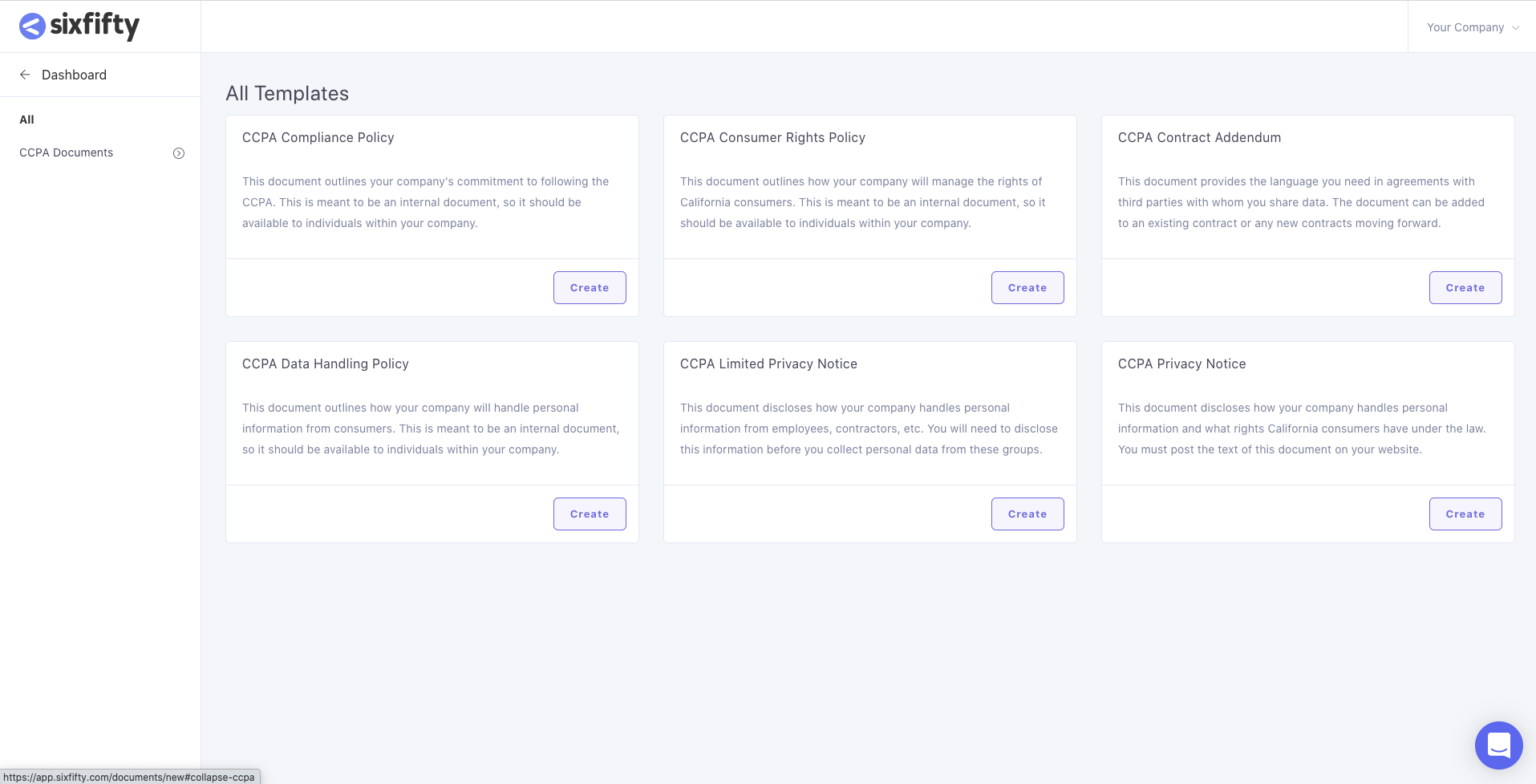Expand CCPA Documents with the circled arrow
The width and height of the screenshot is (1536, 784).
coord(179,153)
